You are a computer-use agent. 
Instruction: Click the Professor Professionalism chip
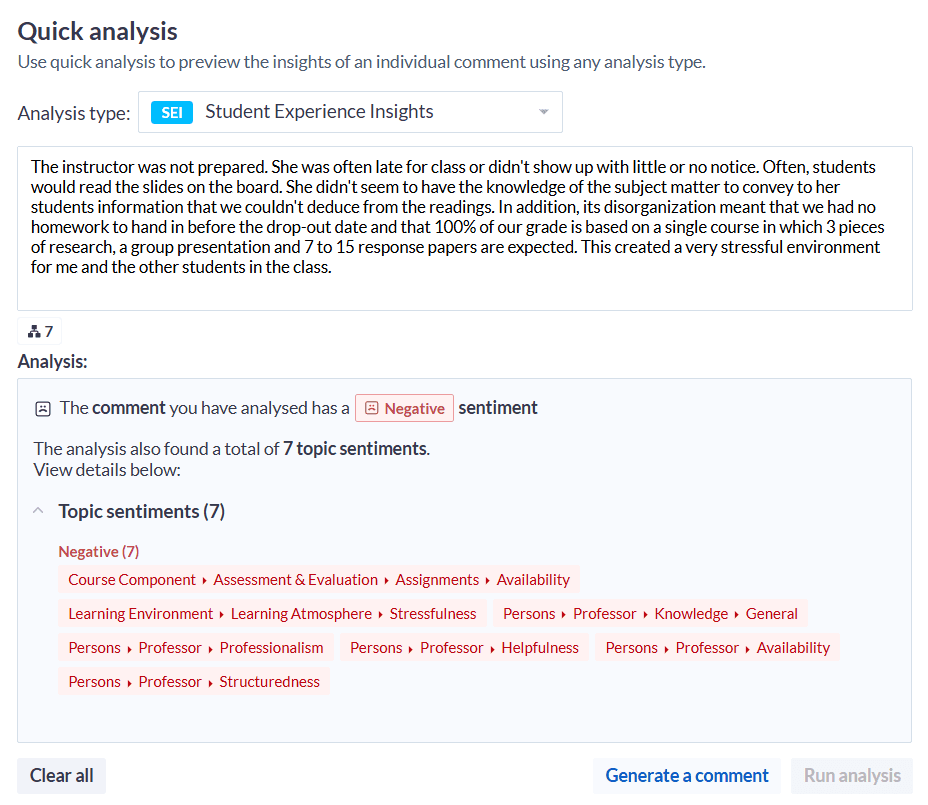pyautogui.click(x=194, y=647)
